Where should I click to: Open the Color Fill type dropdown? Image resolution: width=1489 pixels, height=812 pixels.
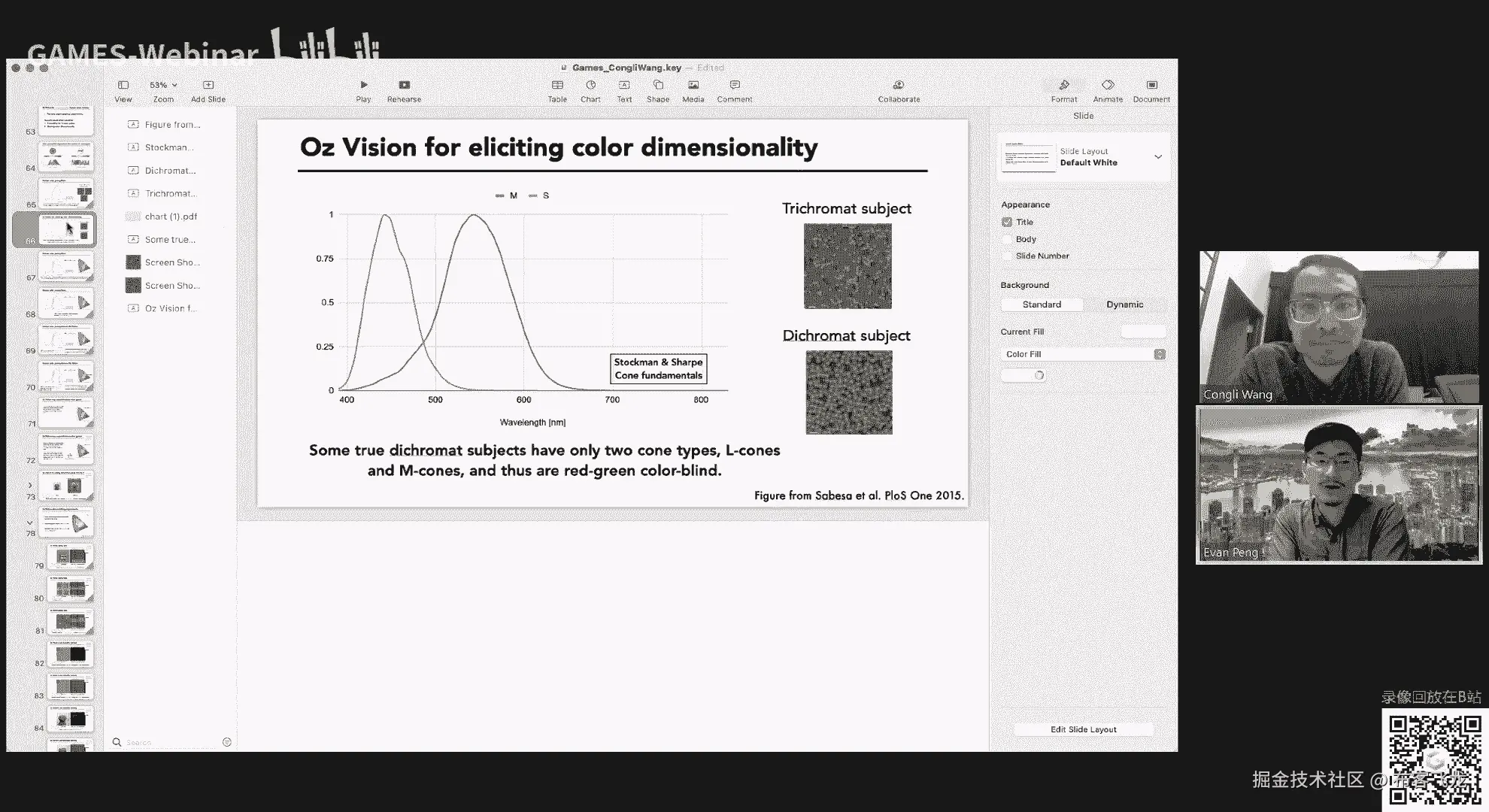pyautogui.click(x=1084, y=354)
